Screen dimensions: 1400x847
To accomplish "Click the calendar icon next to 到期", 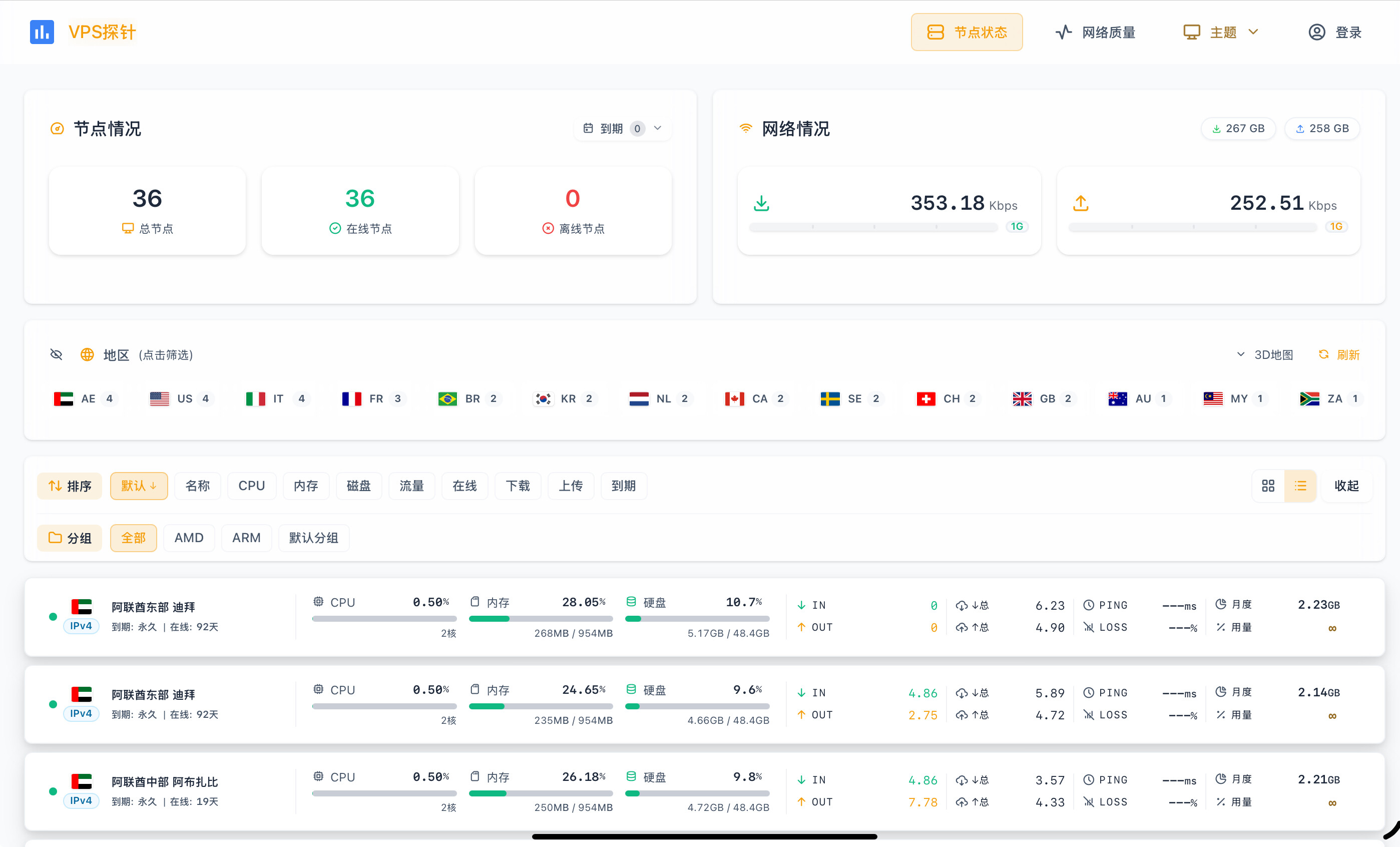I will [x=588, y=128].
